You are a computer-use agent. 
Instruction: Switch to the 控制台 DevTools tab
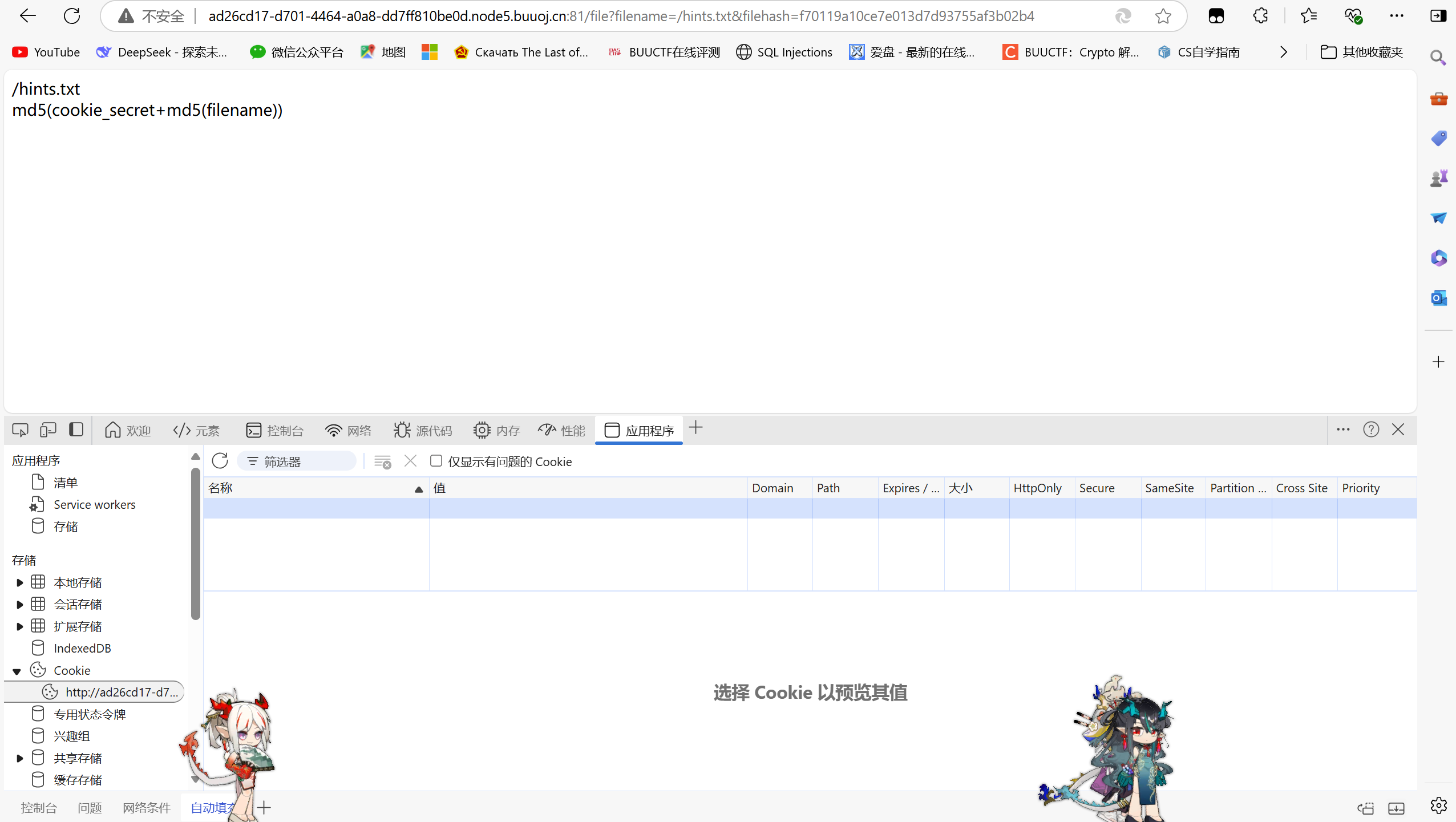tap(275, 430)
